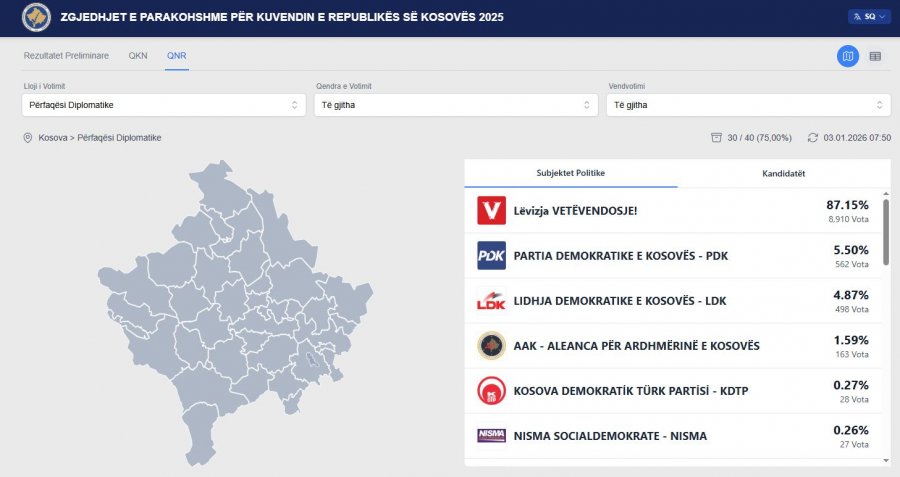Click the AAK party emblem
The width and height of the screenshot is (900, 477).
[491, 346]
